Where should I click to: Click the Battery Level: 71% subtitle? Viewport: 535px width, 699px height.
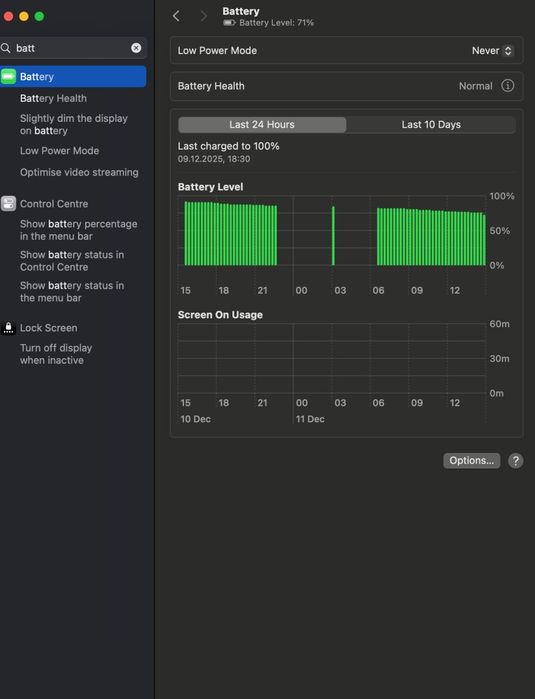tap(276, 23)
